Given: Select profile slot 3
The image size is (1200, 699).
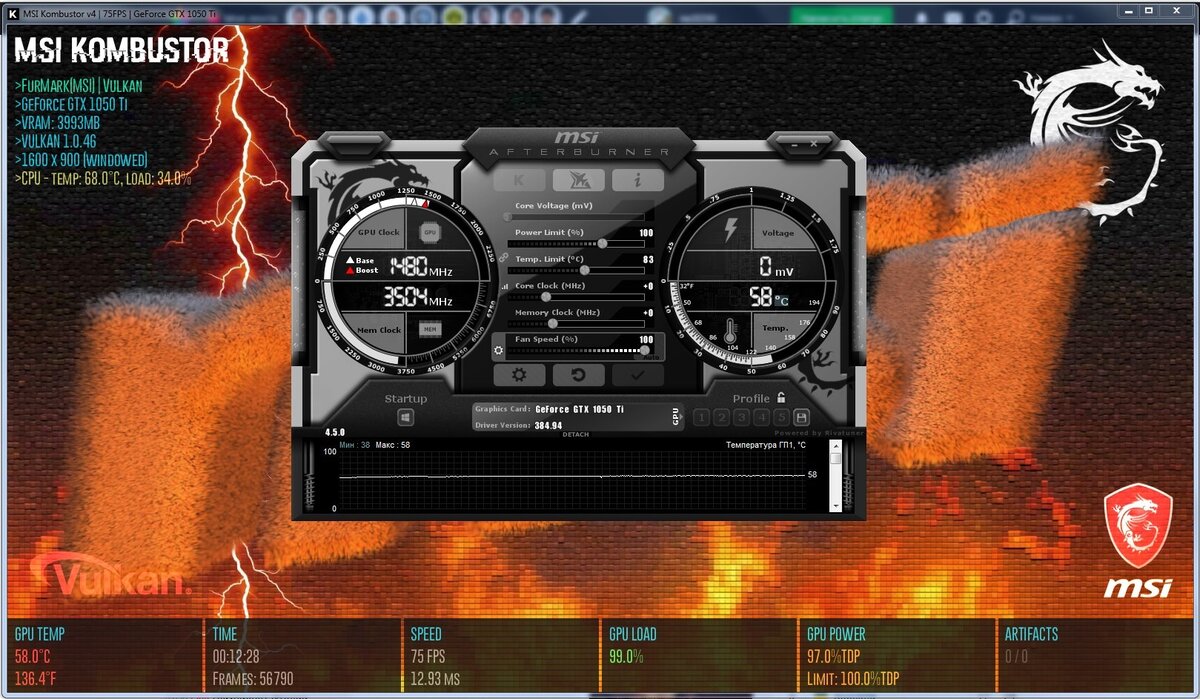Looking at the screenshot, I should (741, 417).
